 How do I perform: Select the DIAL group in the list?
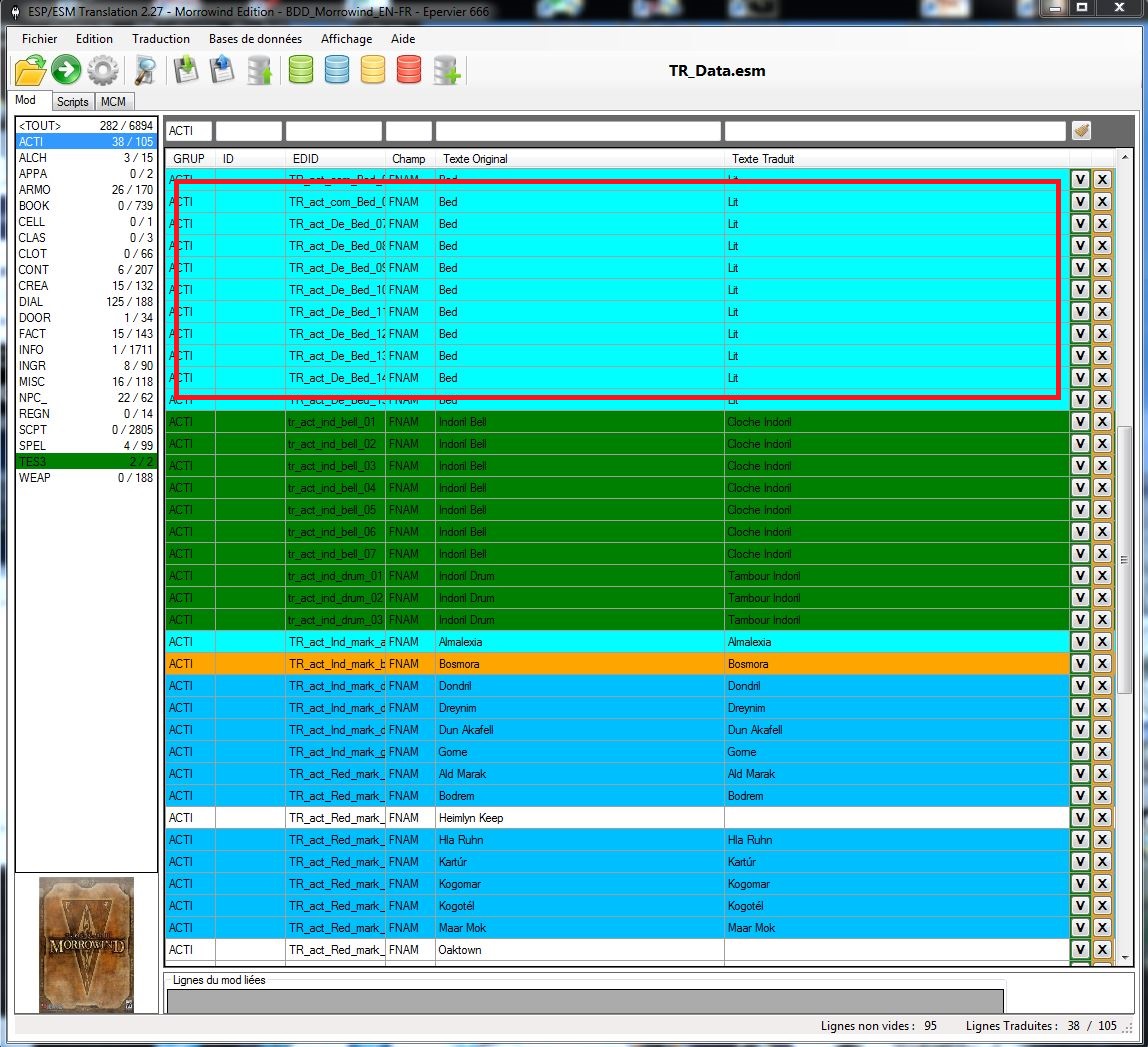pos(86,302)
